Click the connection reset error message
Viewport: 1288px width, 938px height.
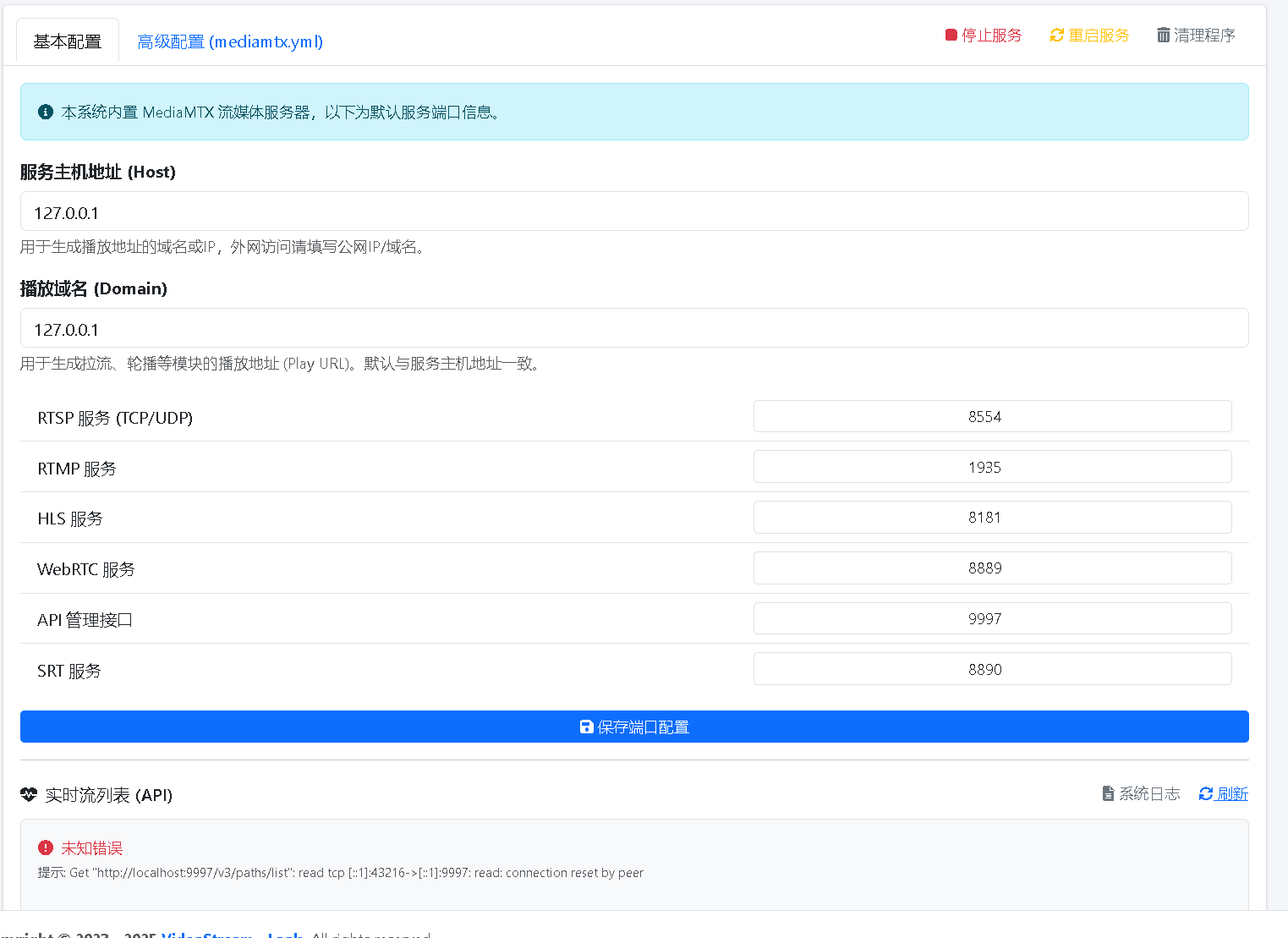(x=341, y=873)
